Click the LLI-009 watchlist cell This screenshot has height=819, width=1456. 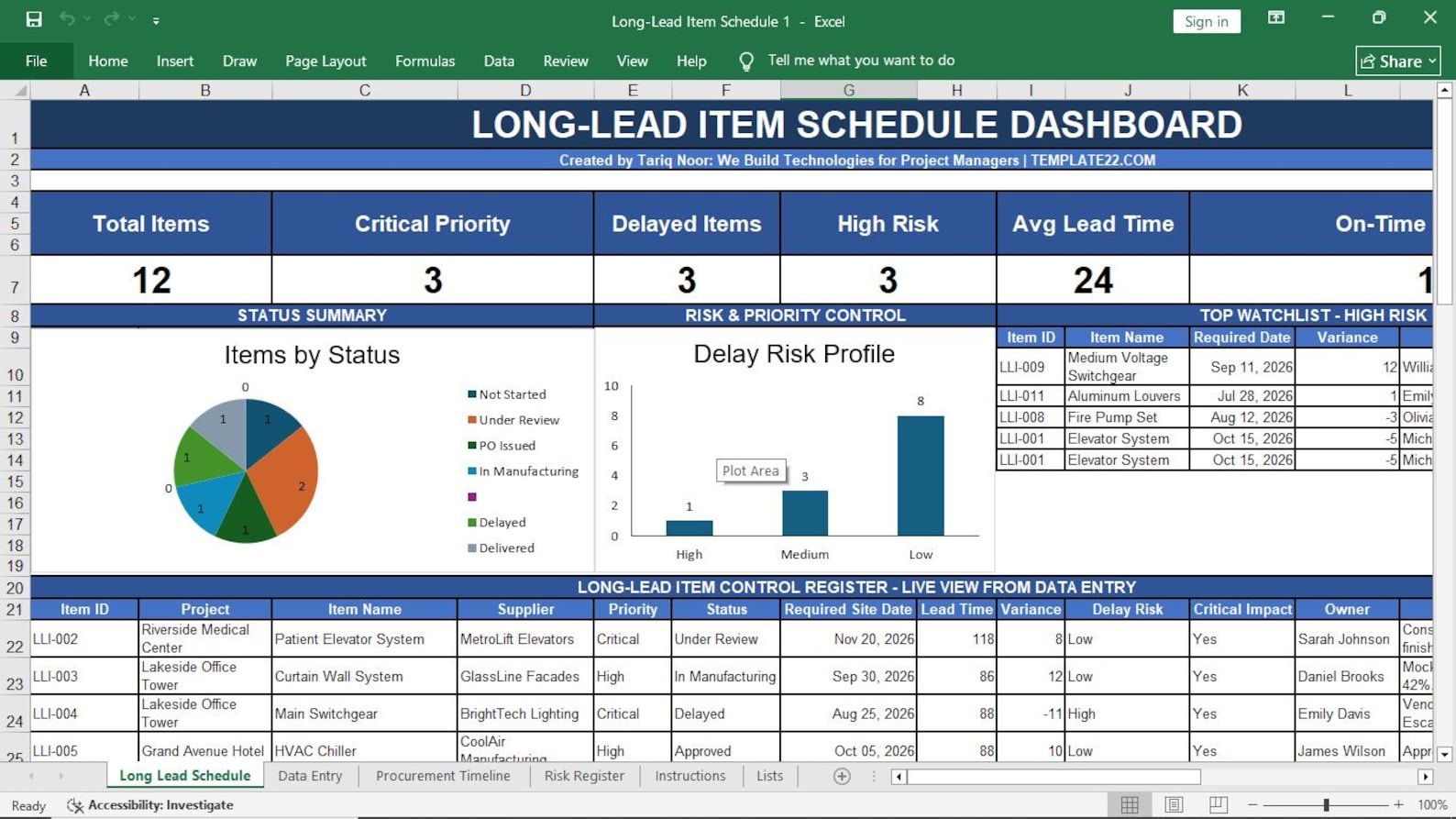(x=1031, y=367)
